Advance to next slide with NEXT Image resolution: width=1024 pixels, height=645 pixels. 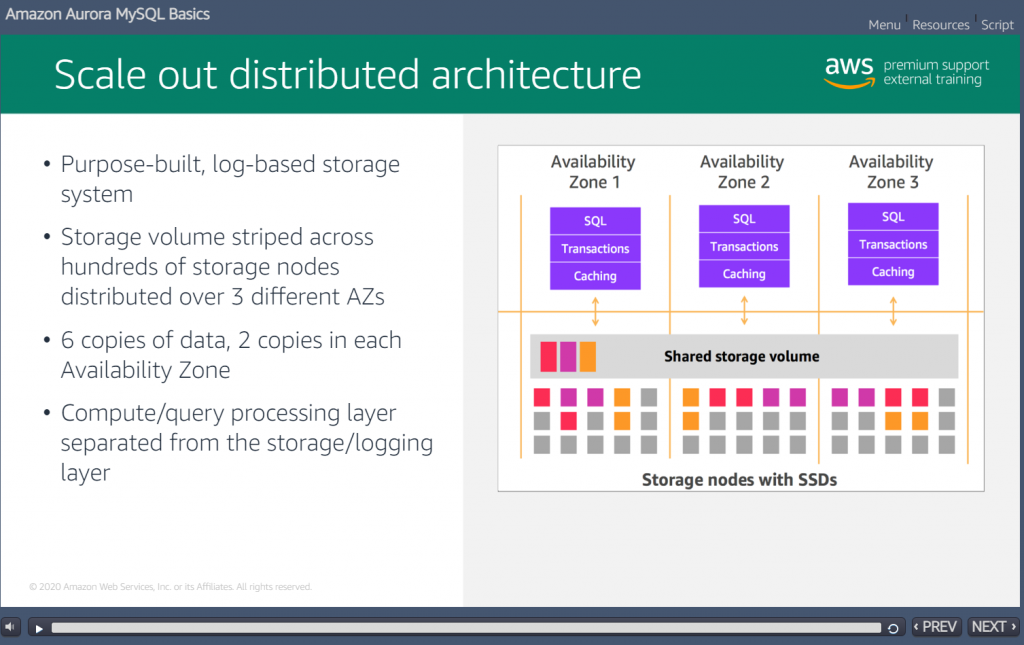(993, 627)
